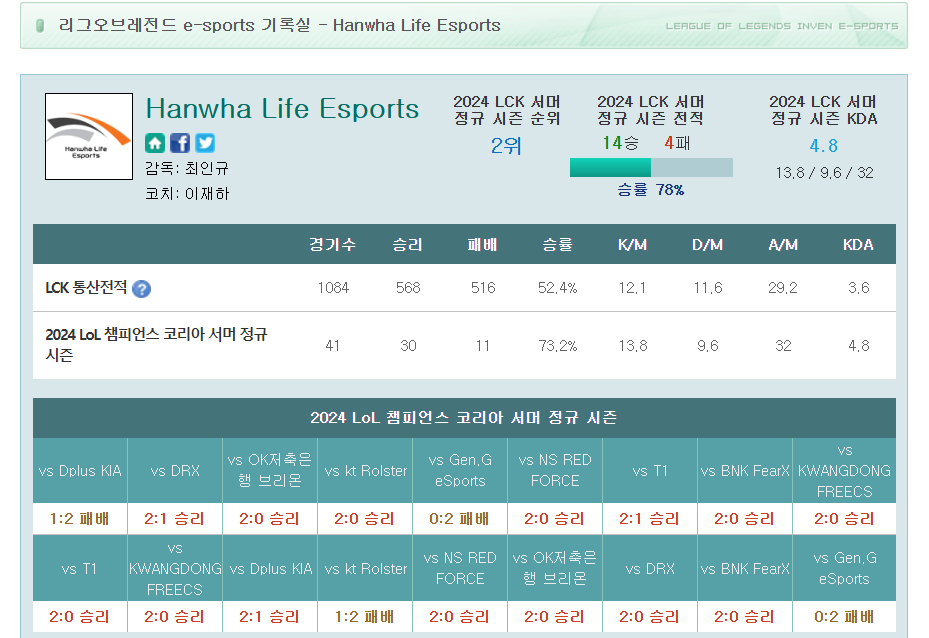Click the first vs NS RED FORCE match cell
This screenshot has height=638, width=929.
pos(555,470)
